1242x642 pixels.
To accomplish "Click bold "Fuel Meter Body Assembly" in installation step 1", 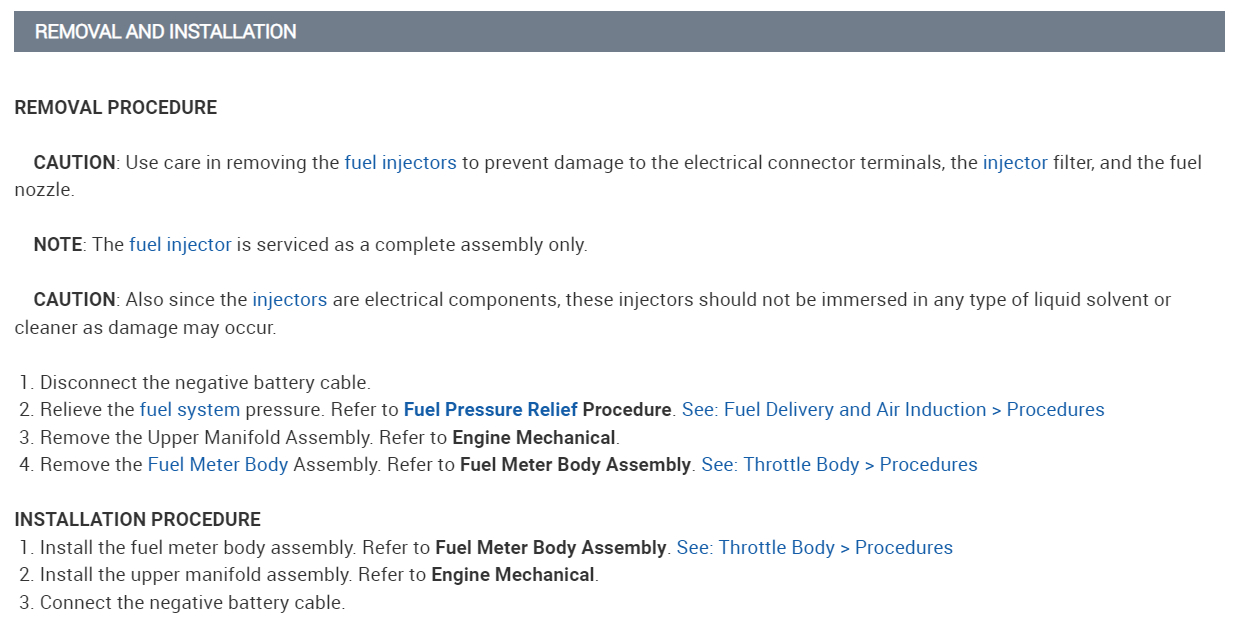I will (550, 548).
